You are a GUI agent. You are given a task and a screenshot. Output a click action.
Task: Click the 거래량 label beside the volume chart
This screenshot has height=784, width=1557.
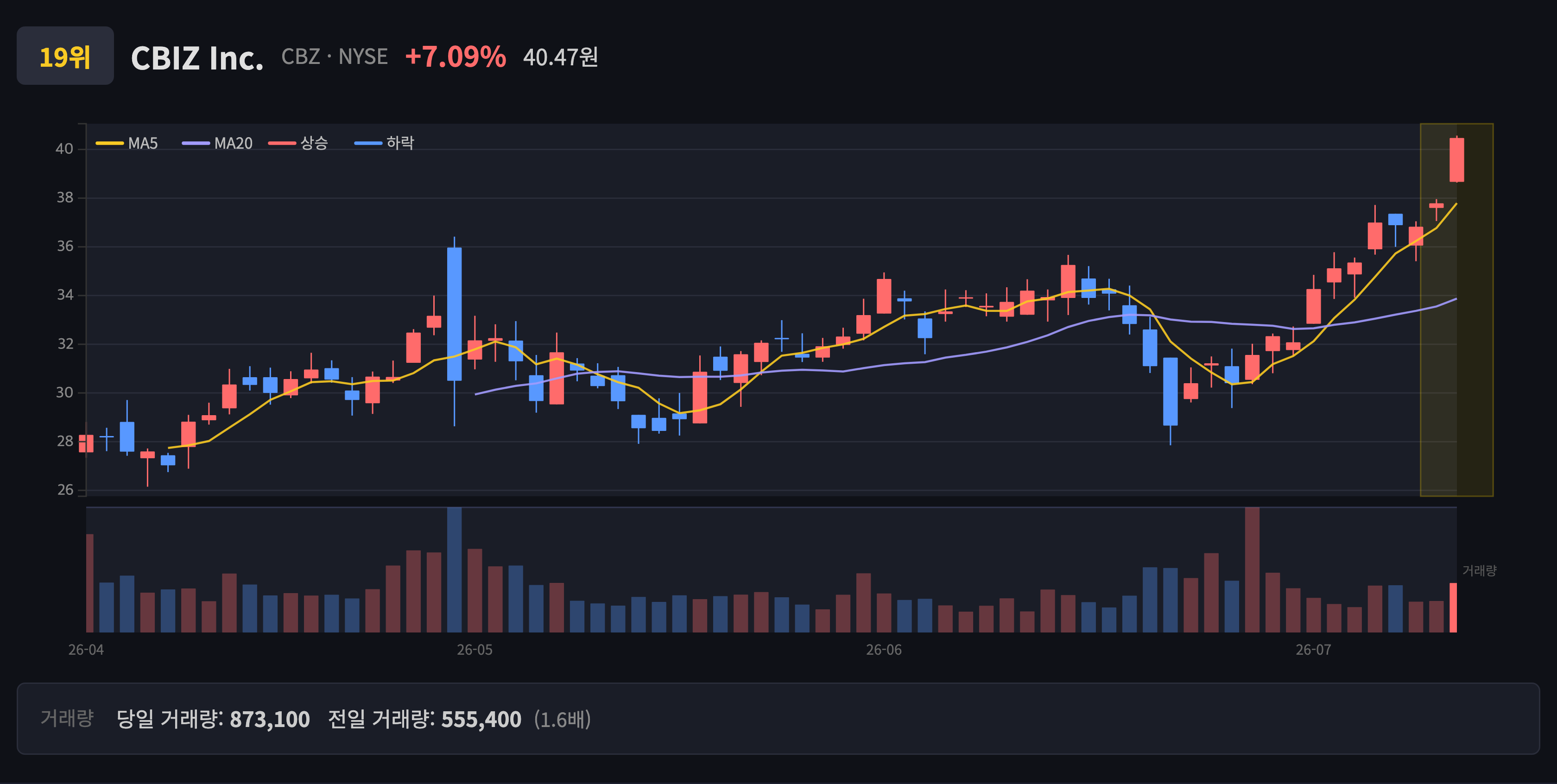pyautogui.click(x=1479, y=570)
